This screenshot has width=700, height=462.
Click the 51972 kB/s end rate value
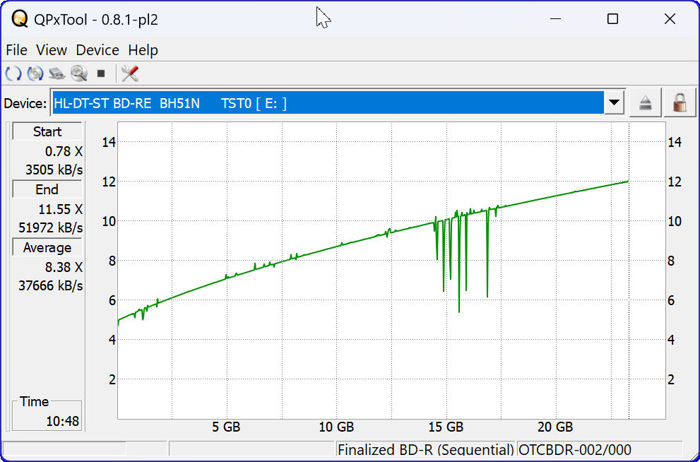click(50, 228)
